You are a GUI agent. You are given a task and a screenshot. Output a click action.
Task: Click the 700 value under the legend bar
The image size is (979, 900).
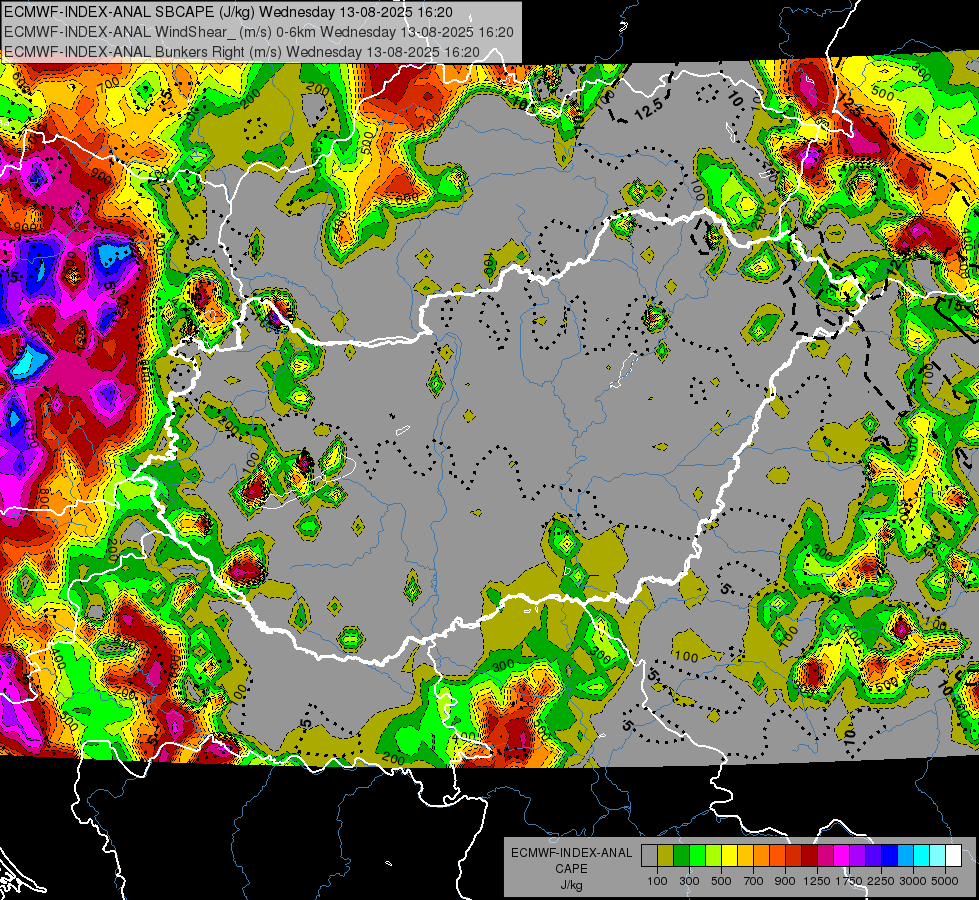(754, 881)
